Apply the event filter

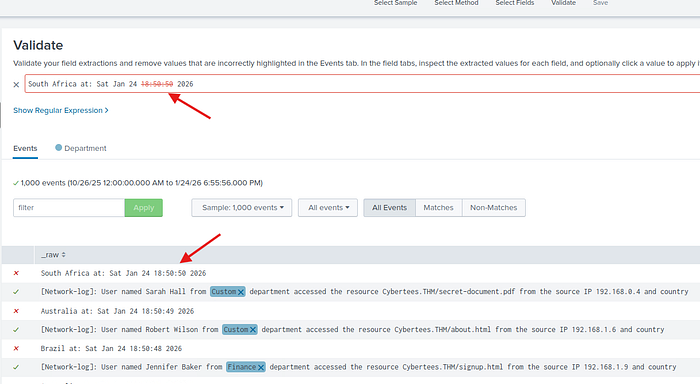(x=143, y=208)
